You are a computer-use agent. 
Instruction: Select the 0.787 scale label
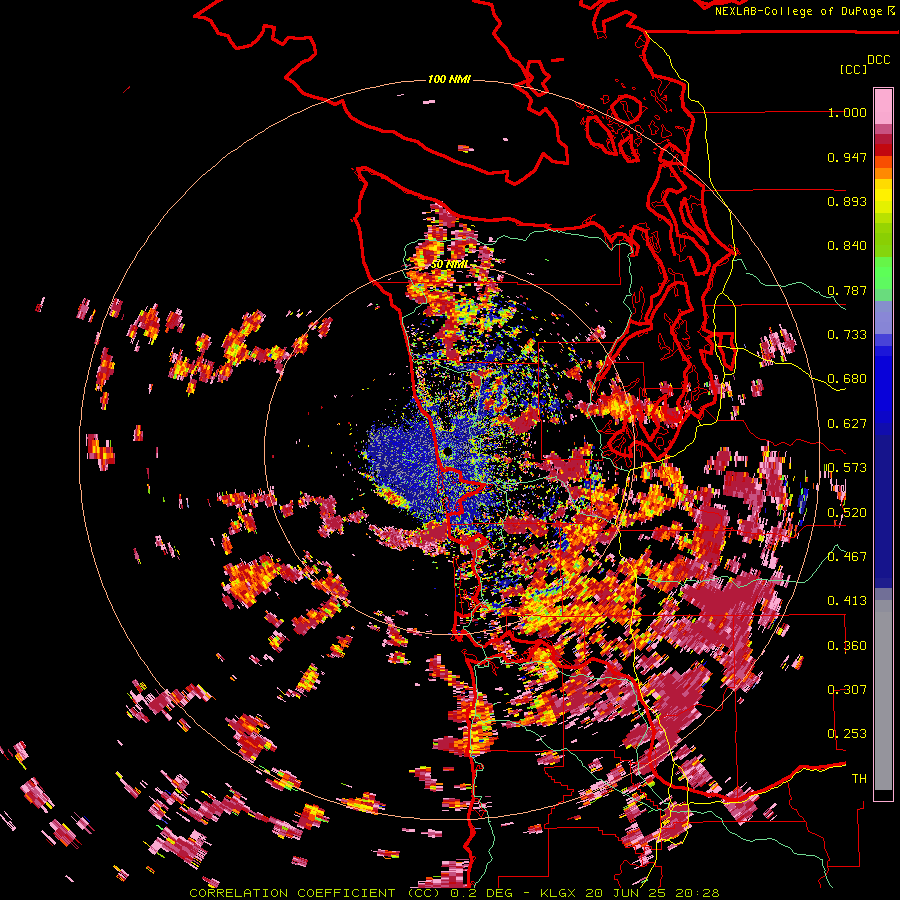pos(847,290)
